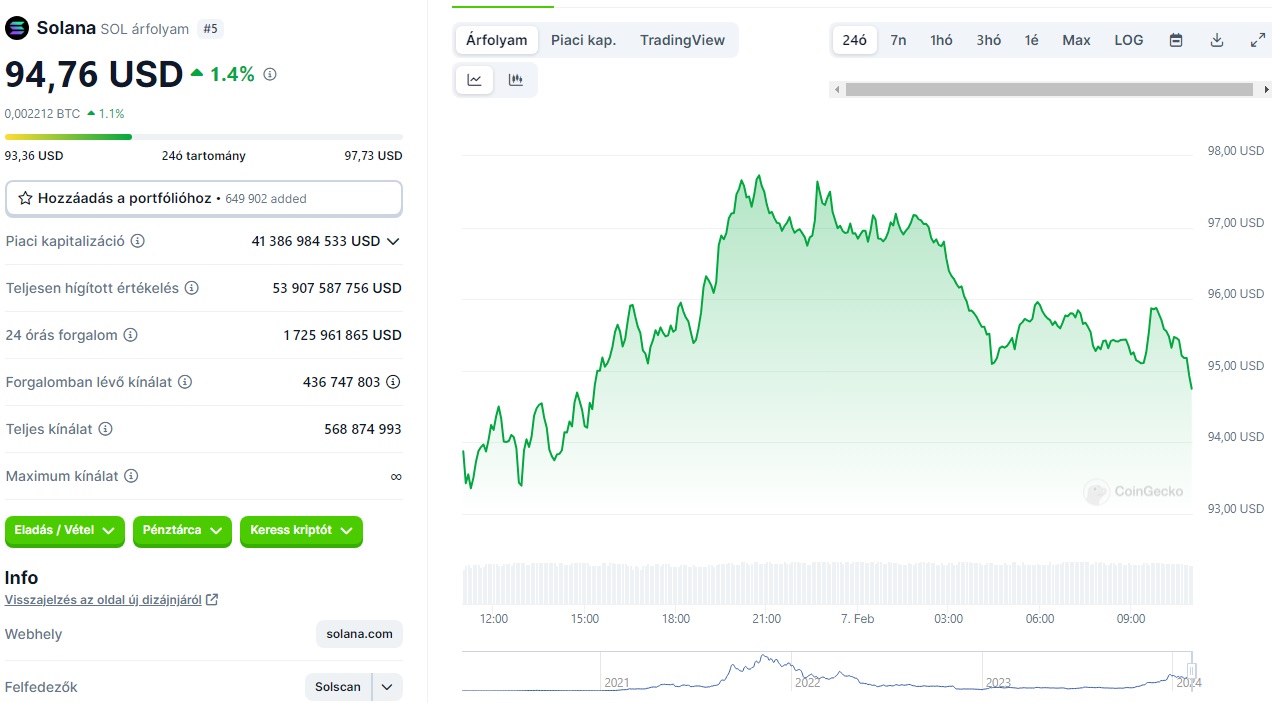Open the calendar date range picker
Viewport: 1272px width, 703px height.
[1176, 40]
